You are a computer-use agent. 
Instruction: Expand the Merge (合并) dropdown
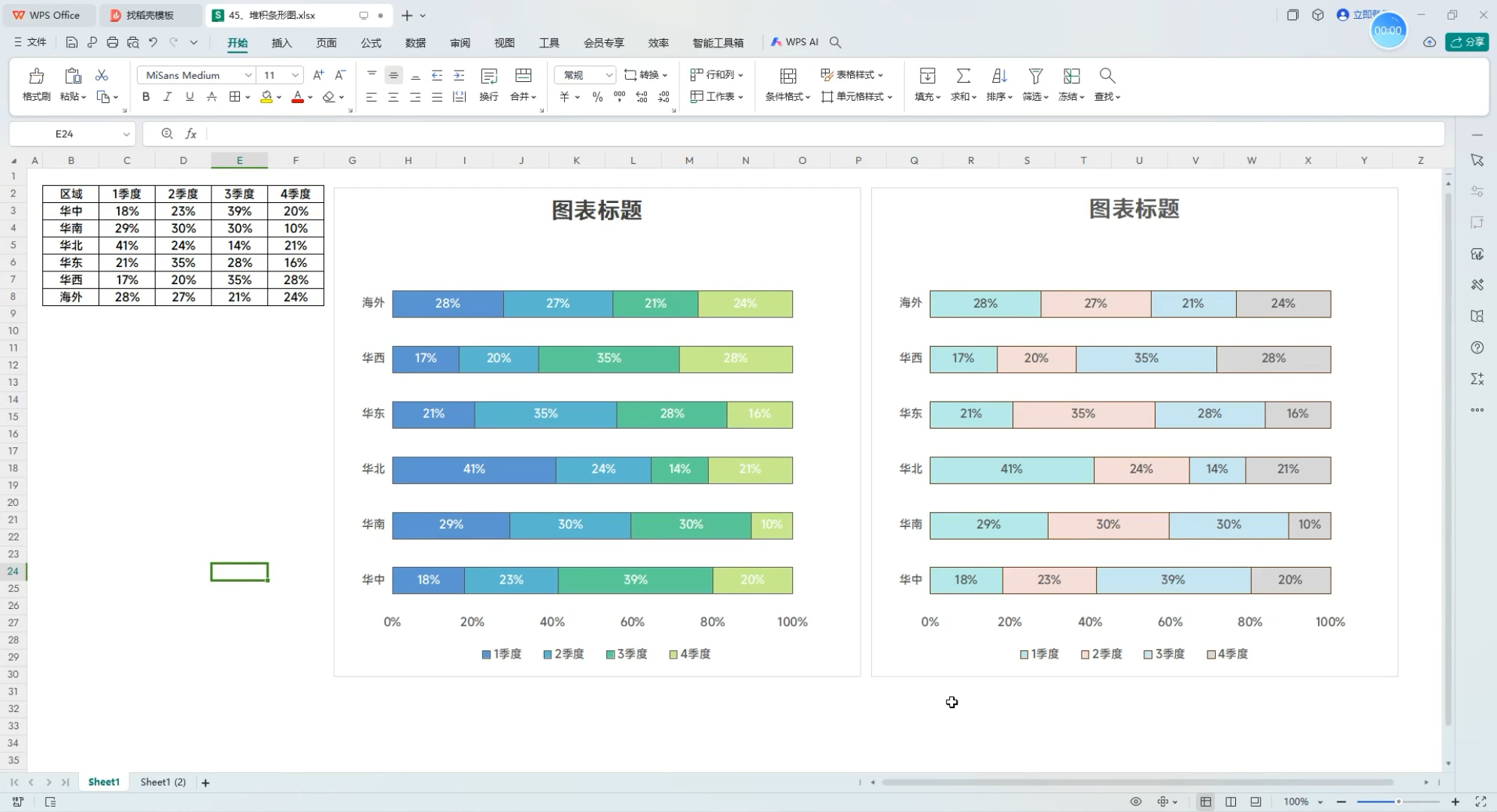coord(533,97)
